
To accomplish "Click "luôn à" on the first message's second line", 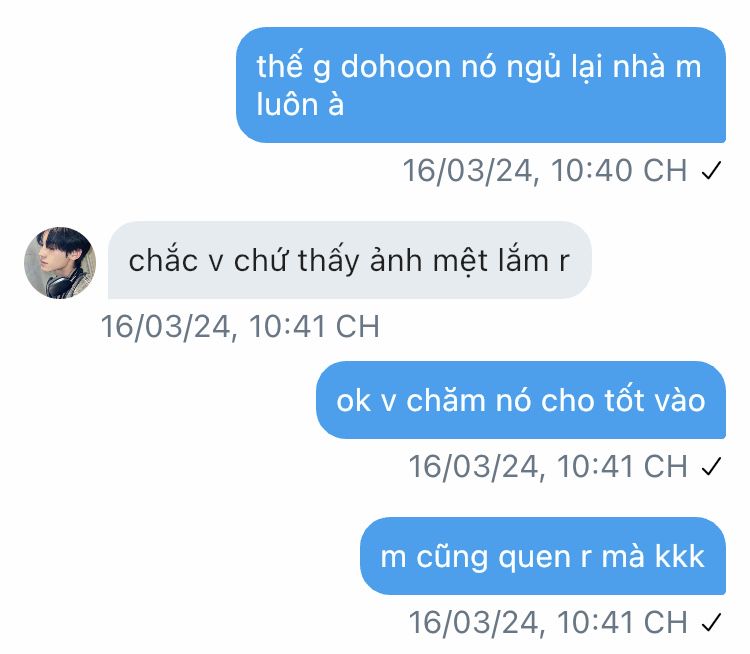I will (x=300, y=104).
